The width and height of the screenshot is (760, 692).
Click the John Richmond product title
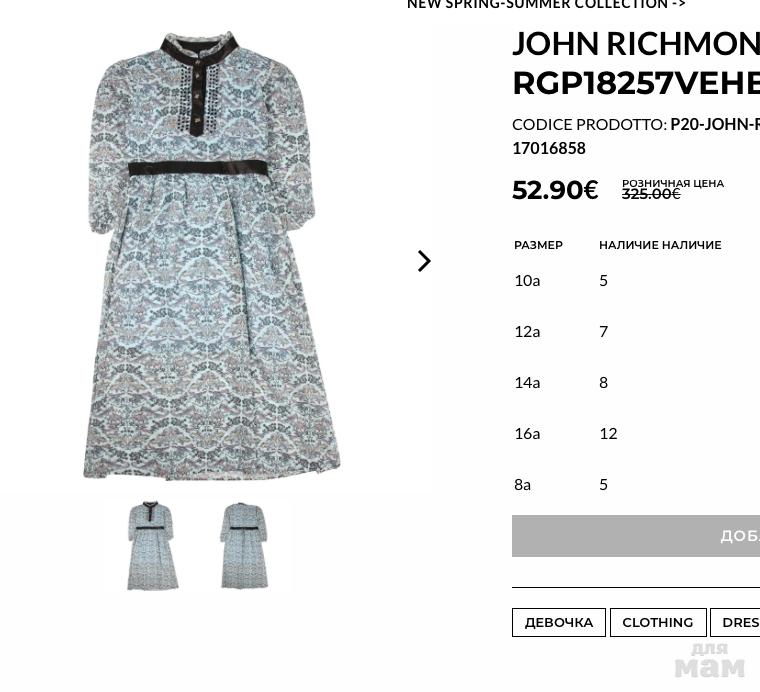[x=636, y=63]
